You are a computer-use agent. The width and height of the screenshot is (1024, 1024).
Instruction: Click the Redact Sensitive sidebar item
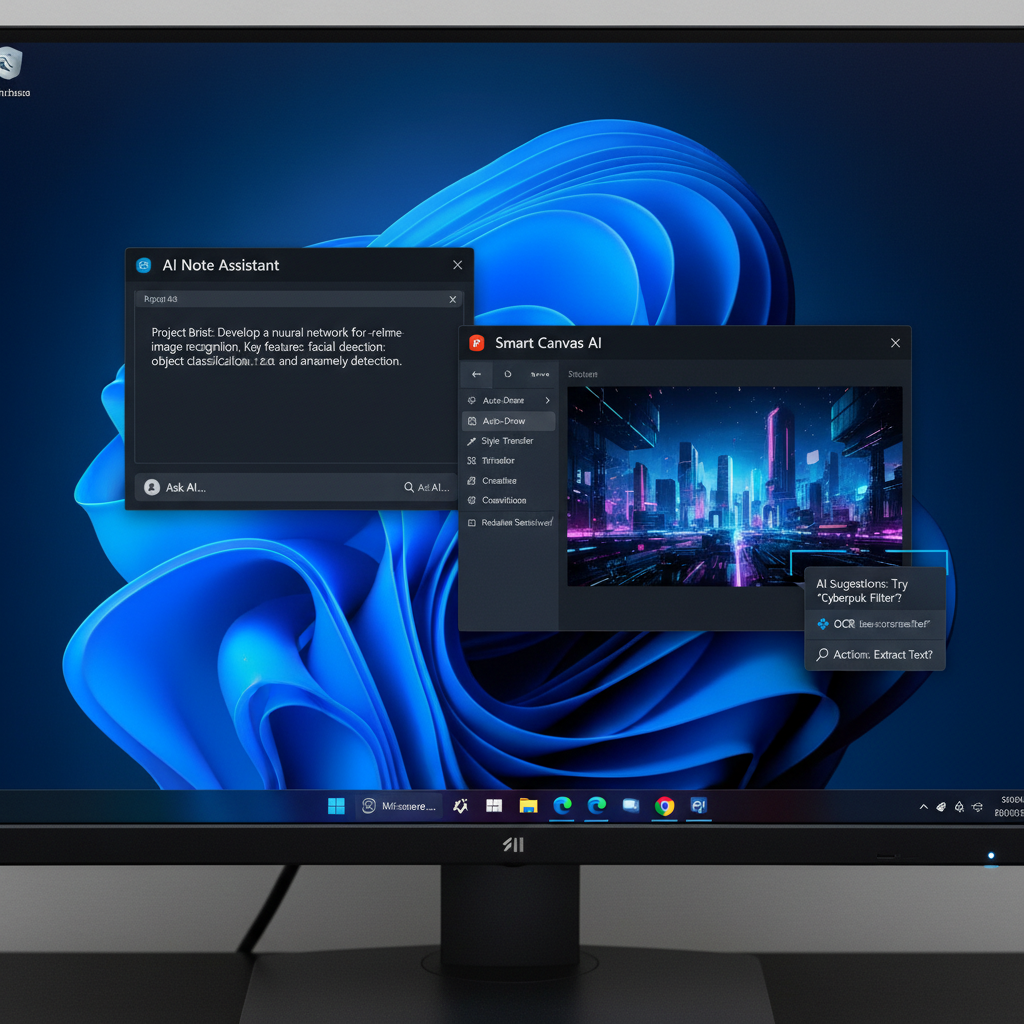pos(509,522)
